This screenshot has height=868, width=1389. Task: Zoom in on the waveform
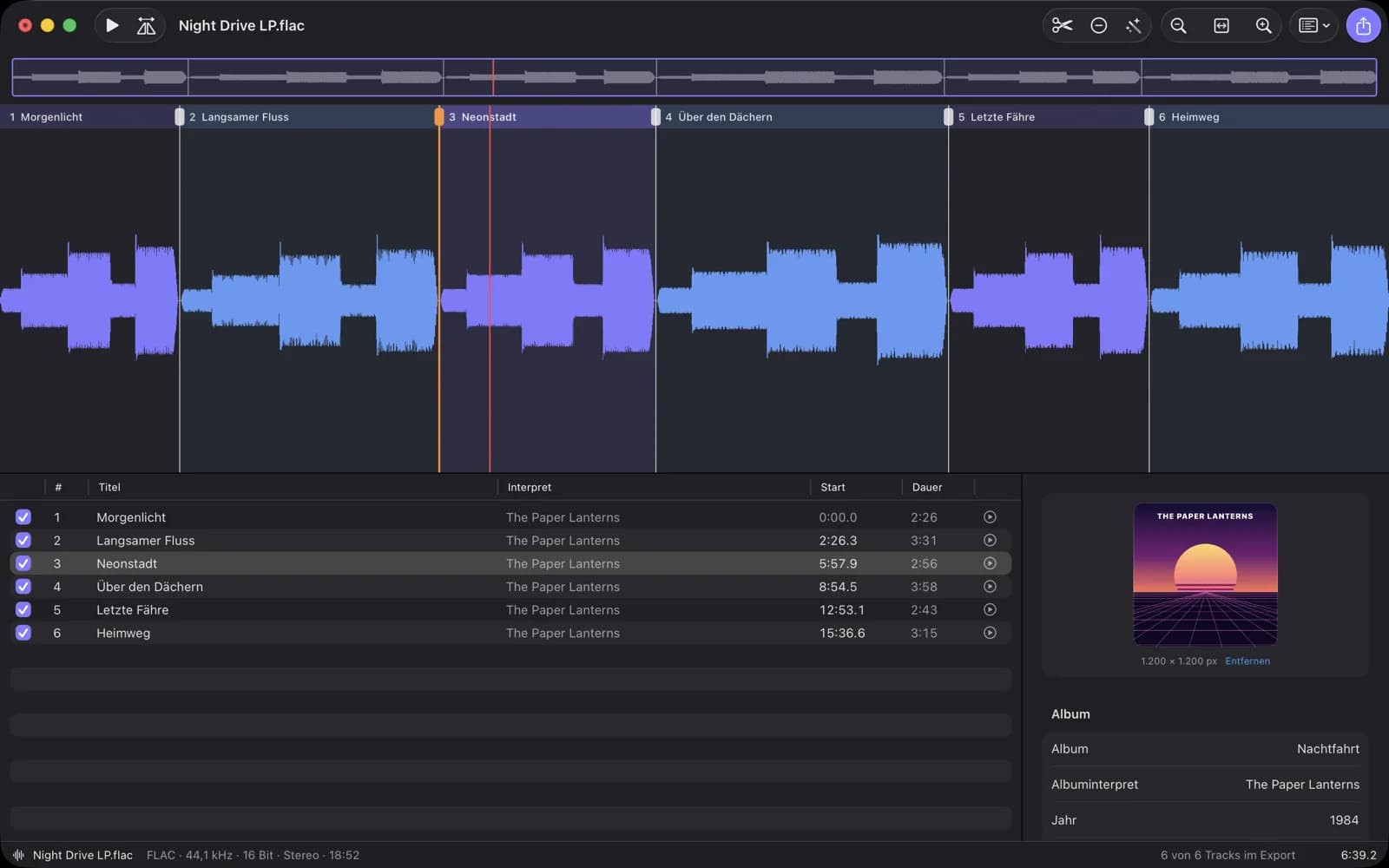click(x=1264, y=26)
